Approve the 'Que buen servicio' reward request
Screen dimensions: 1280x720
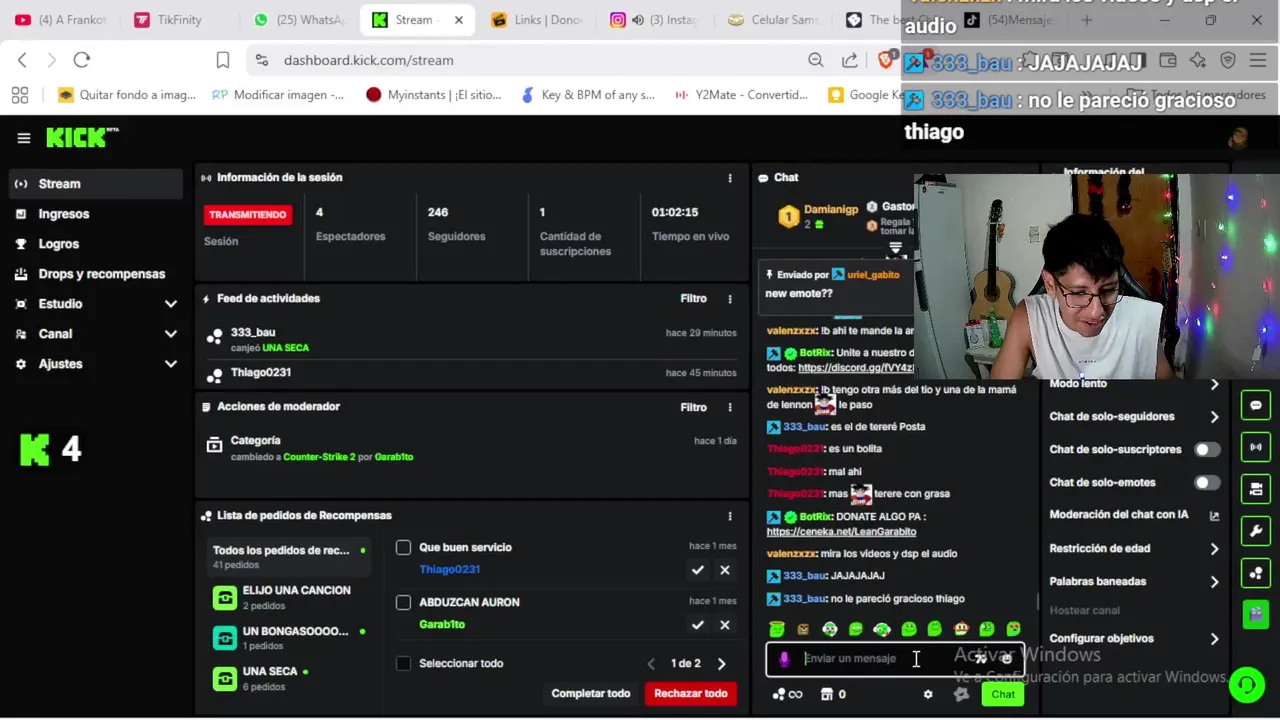[x=698, y=570]
